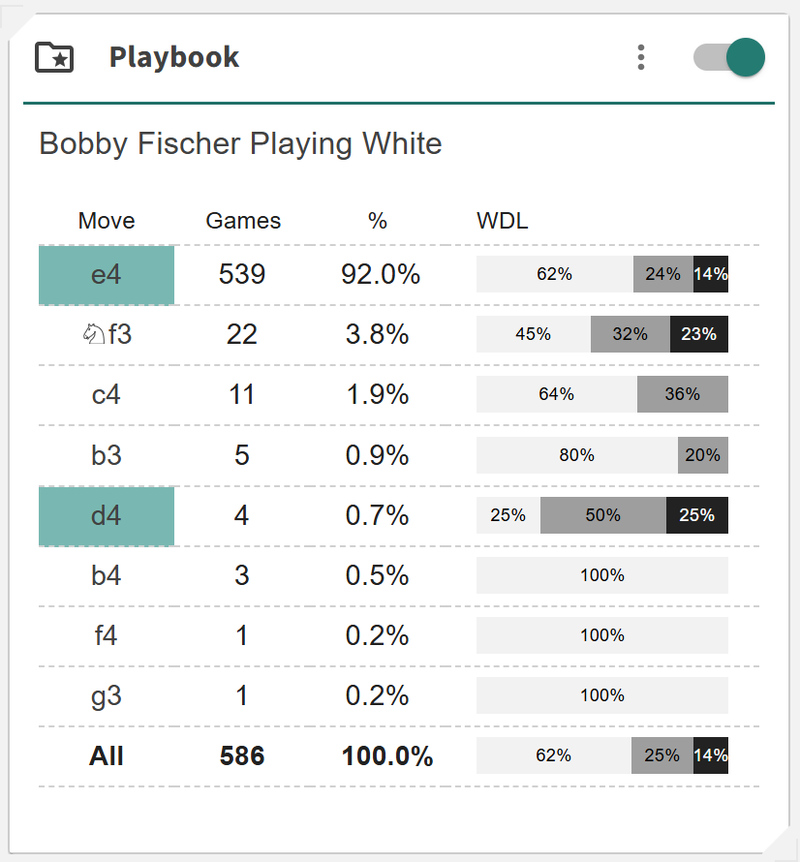Sort by the Games column header
Image resolution: width=800 pixels, height=862 pixels.
[x=243, y=221]
